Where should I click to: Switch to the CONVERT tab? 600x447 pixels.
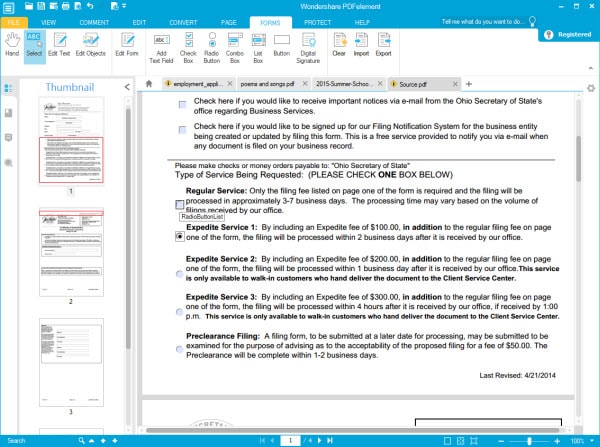coord(183,23)
